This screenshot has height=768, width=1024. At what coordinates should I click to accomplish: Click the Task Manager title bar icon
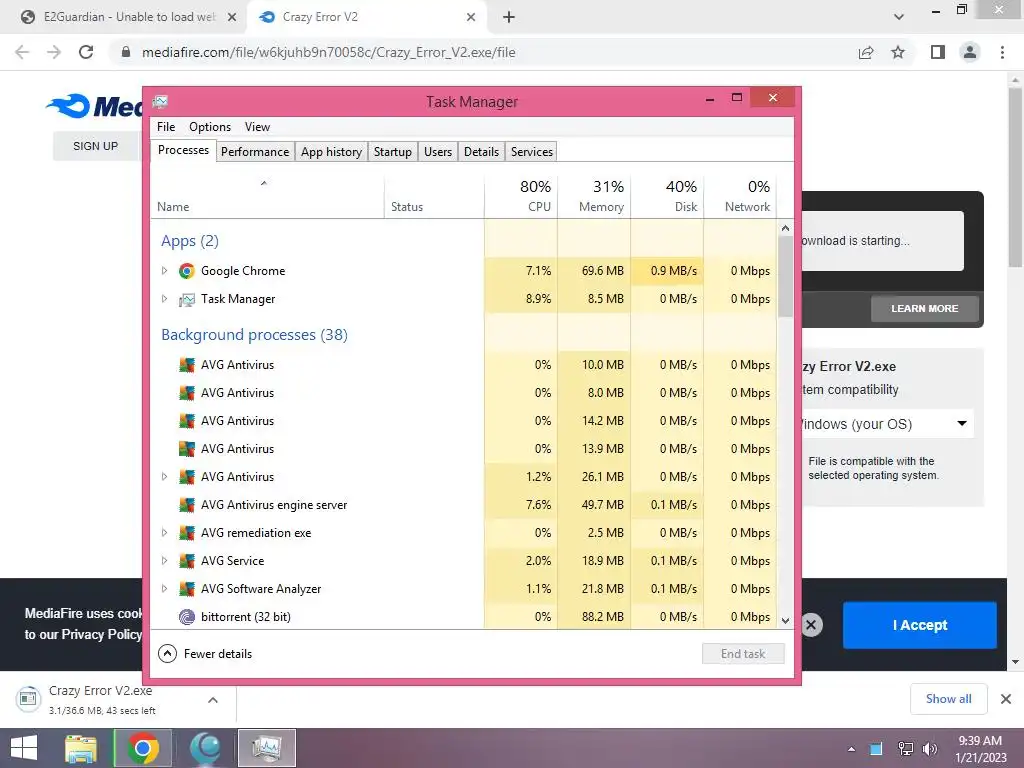161,101
